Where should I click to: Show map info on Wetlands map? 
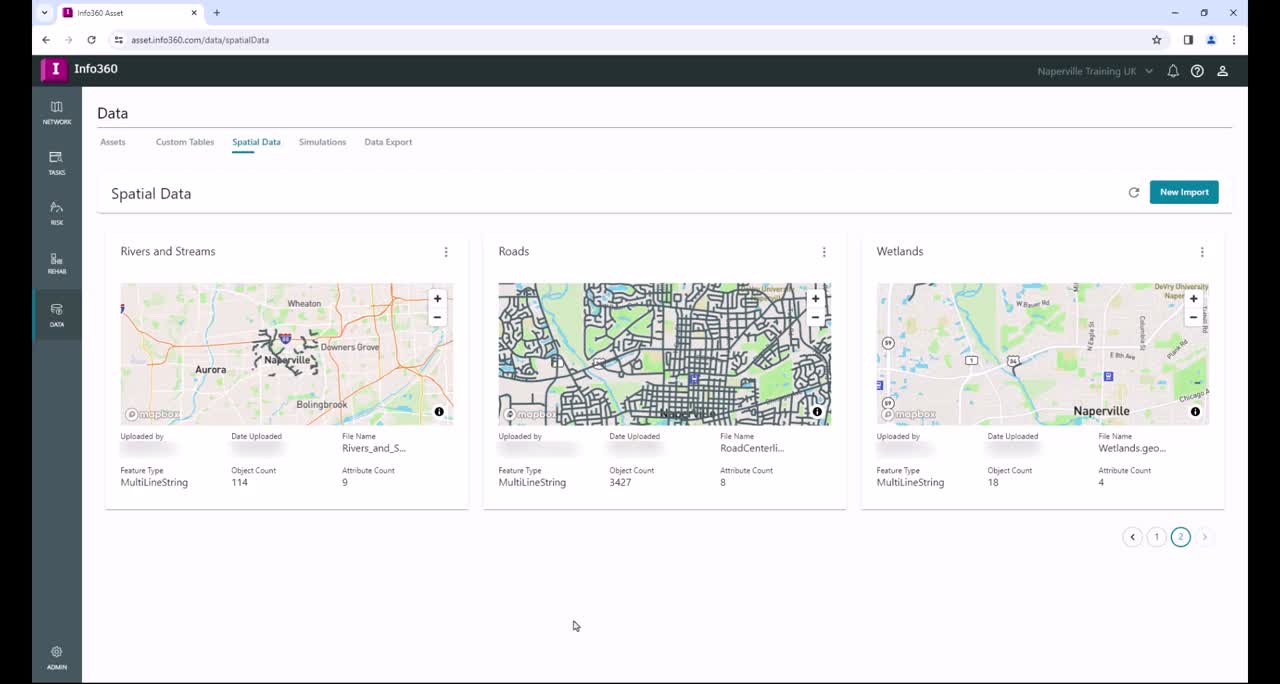(1195, 412)
